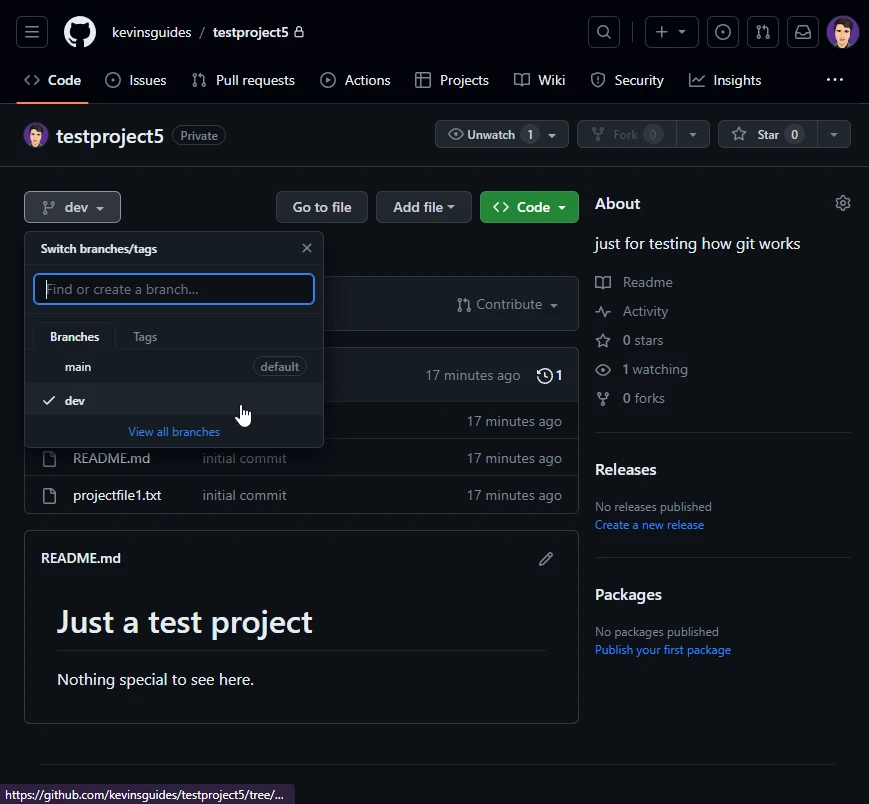Open the hamburger navigation menu
This screenshot has width=869, height=804.
pos(32,32)
